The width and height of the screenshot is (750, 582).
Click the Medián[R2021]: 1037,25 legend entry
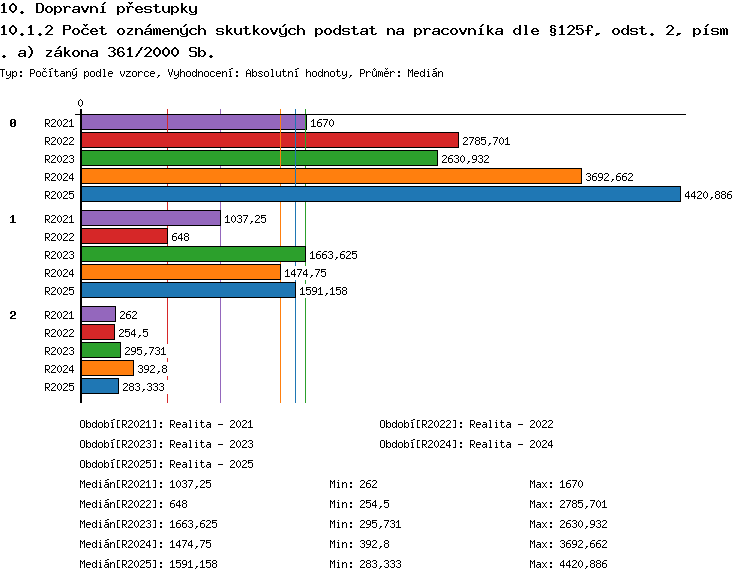(x=145, y=484)
